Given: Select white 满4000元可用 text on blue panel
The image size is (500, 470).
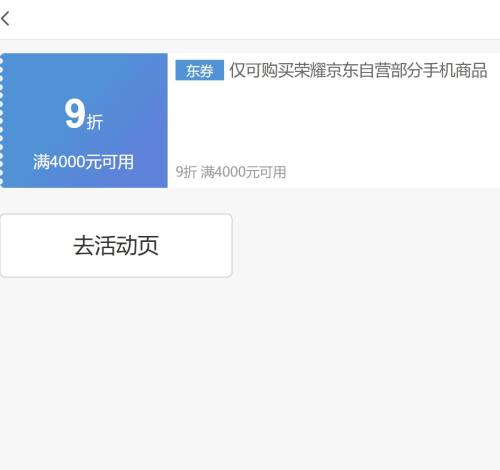Looking at the screenshot, I should pyautogui.click(x=83, y=162).
